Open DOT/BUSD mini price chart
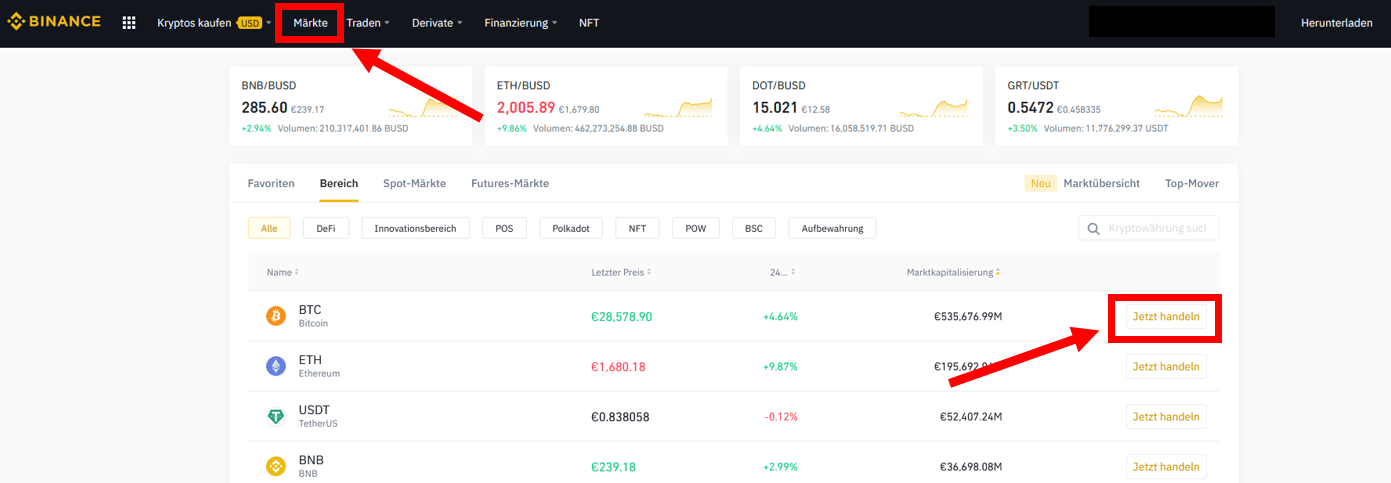Screen dimensions: 1391x483 (934, 106)
